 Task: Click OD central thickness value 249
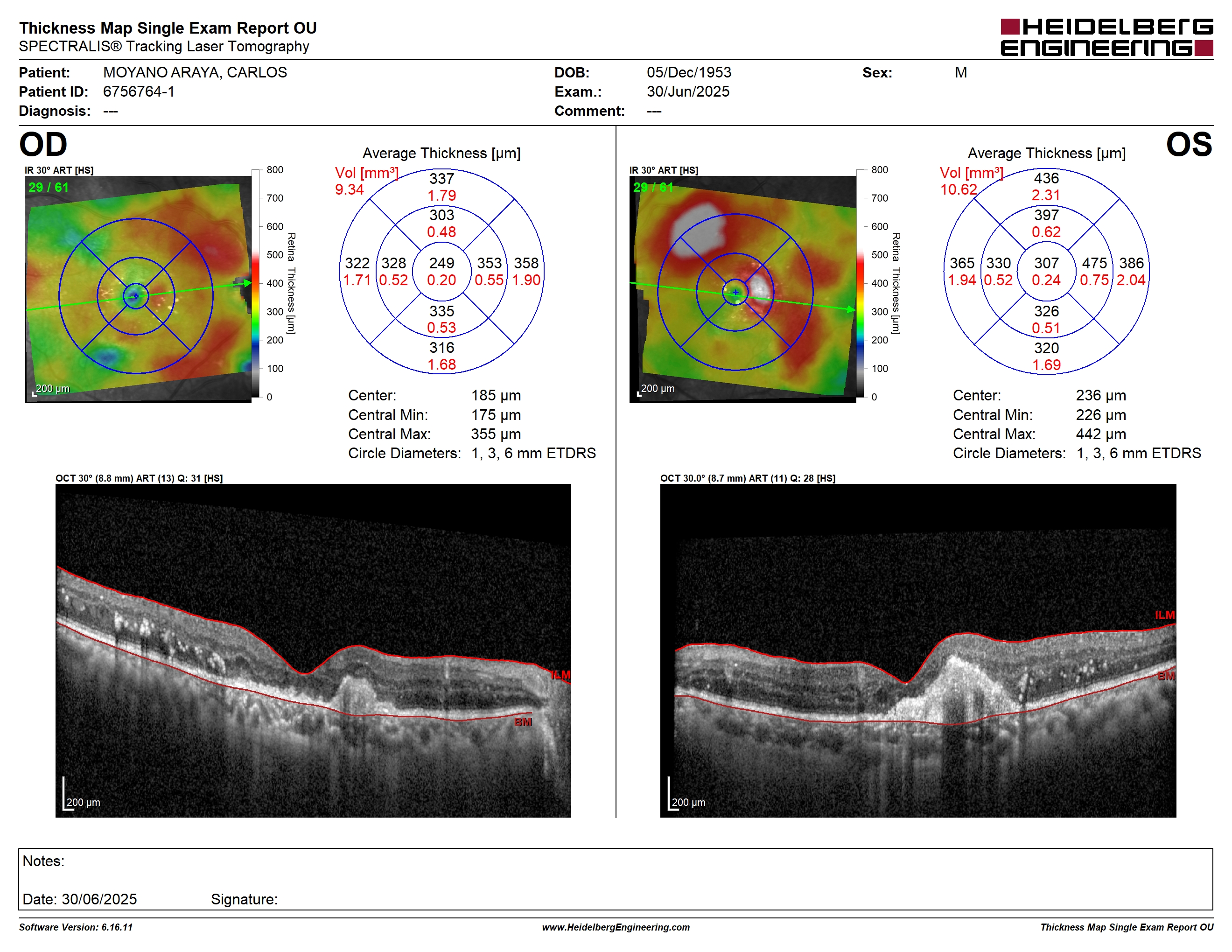441,263
